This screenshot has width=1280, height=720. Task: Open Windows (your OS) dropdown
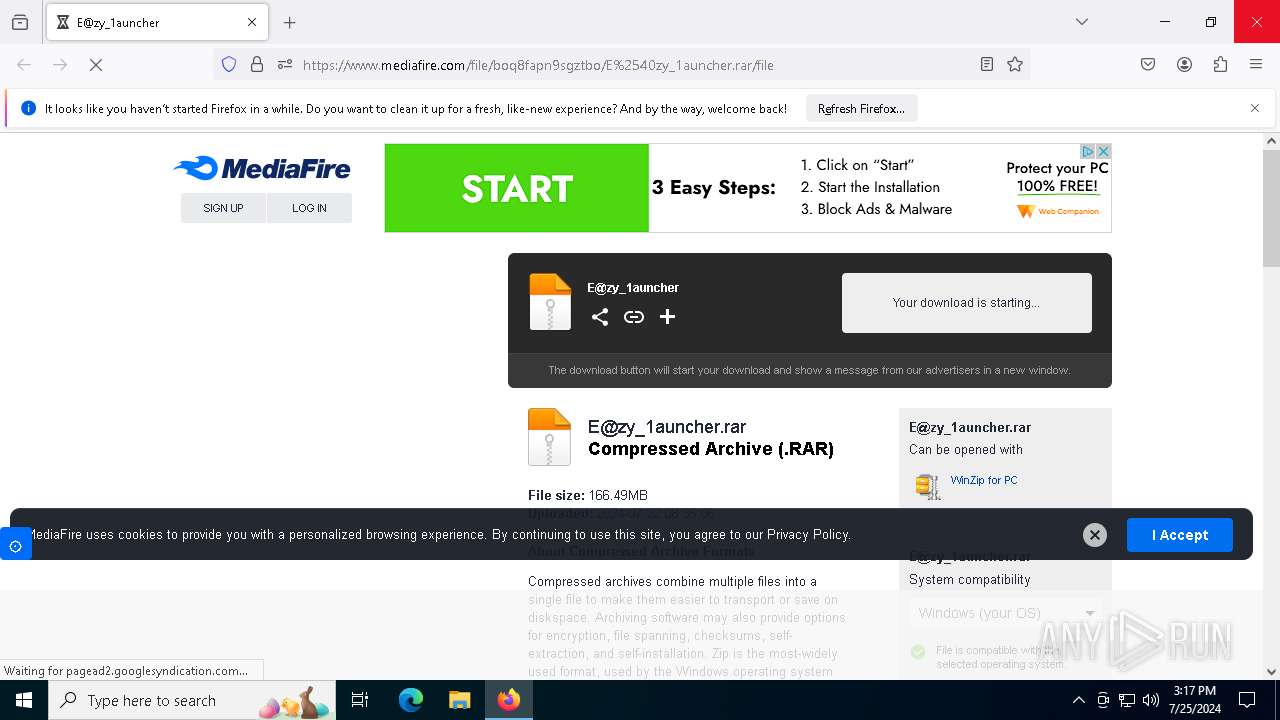tap(1005, 613)
